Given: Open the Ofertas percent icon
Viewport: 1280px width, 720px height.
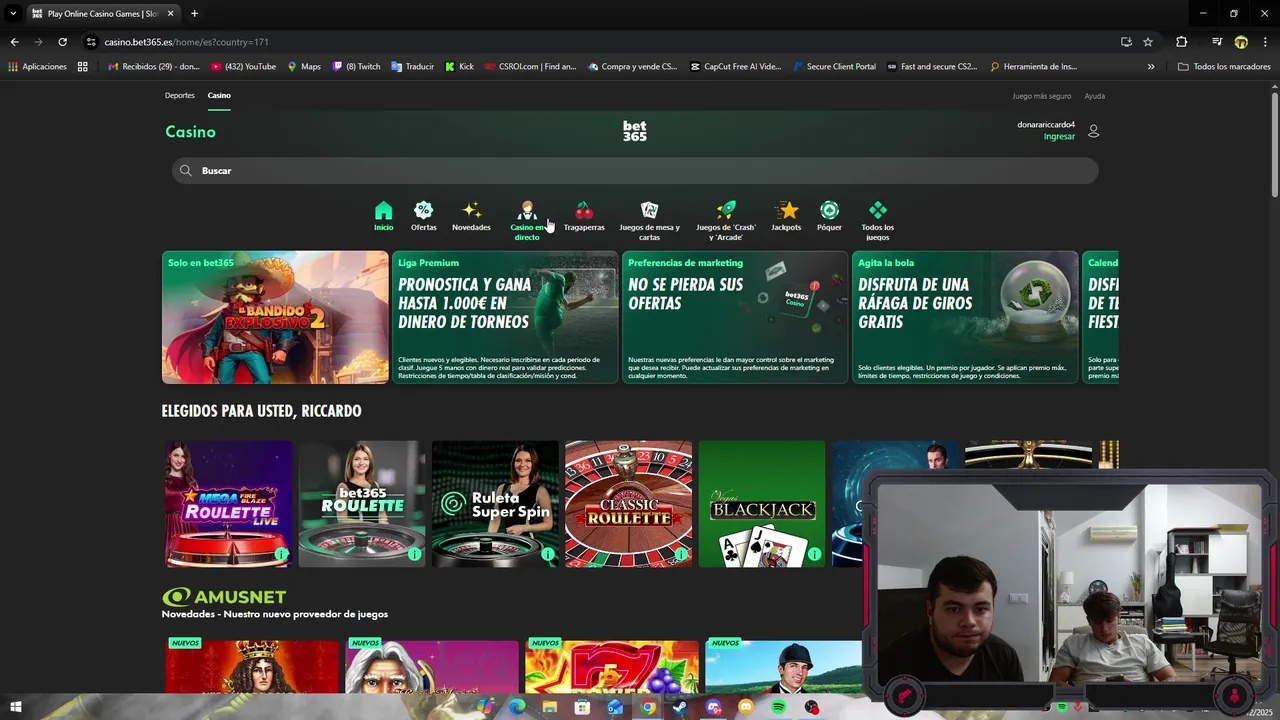Looking at the screenshot, I should click(424, 211).
